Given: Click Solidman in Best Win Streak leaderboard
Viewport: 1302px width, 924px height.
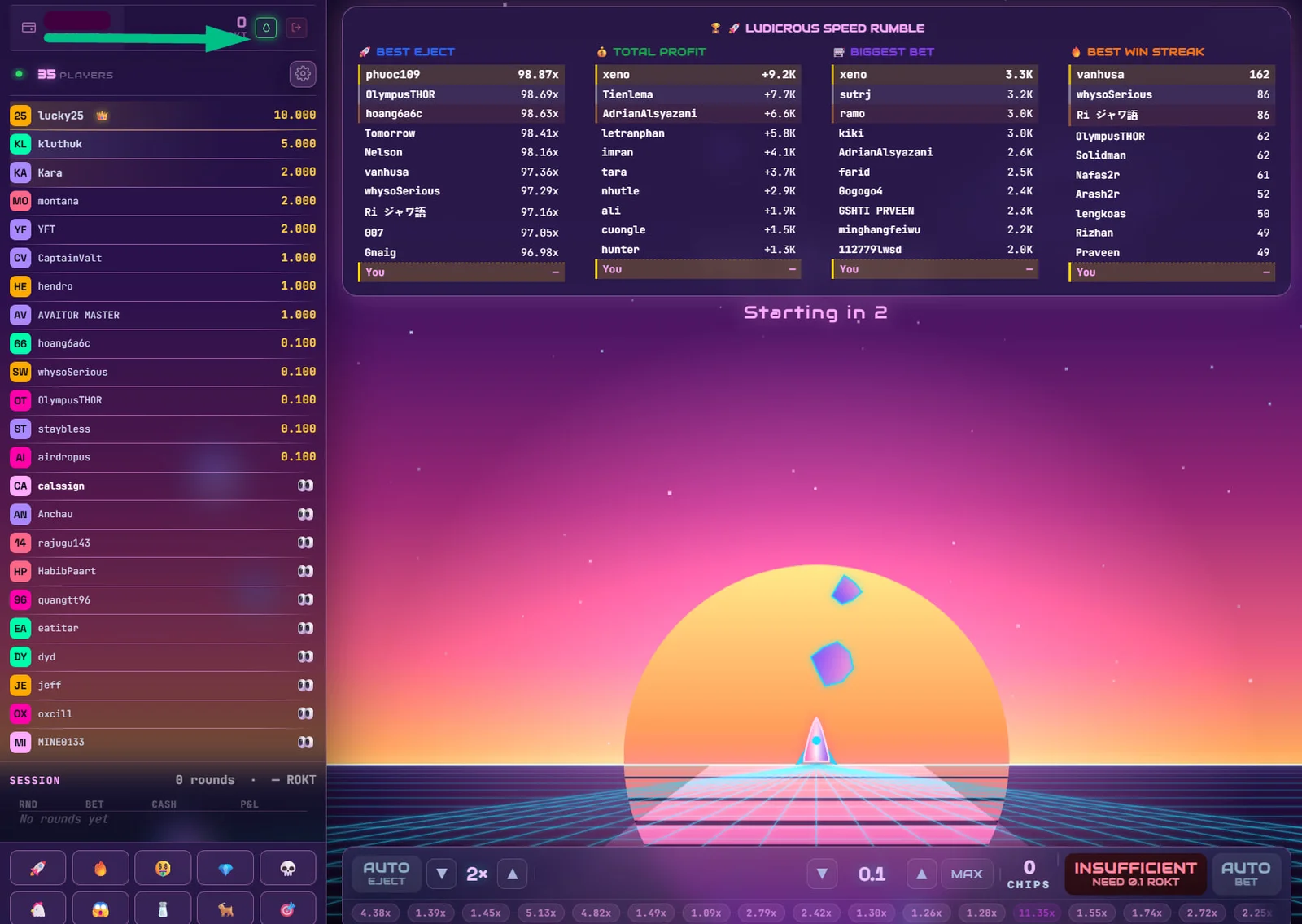Looking at the screenshot, I should 1172,155.
